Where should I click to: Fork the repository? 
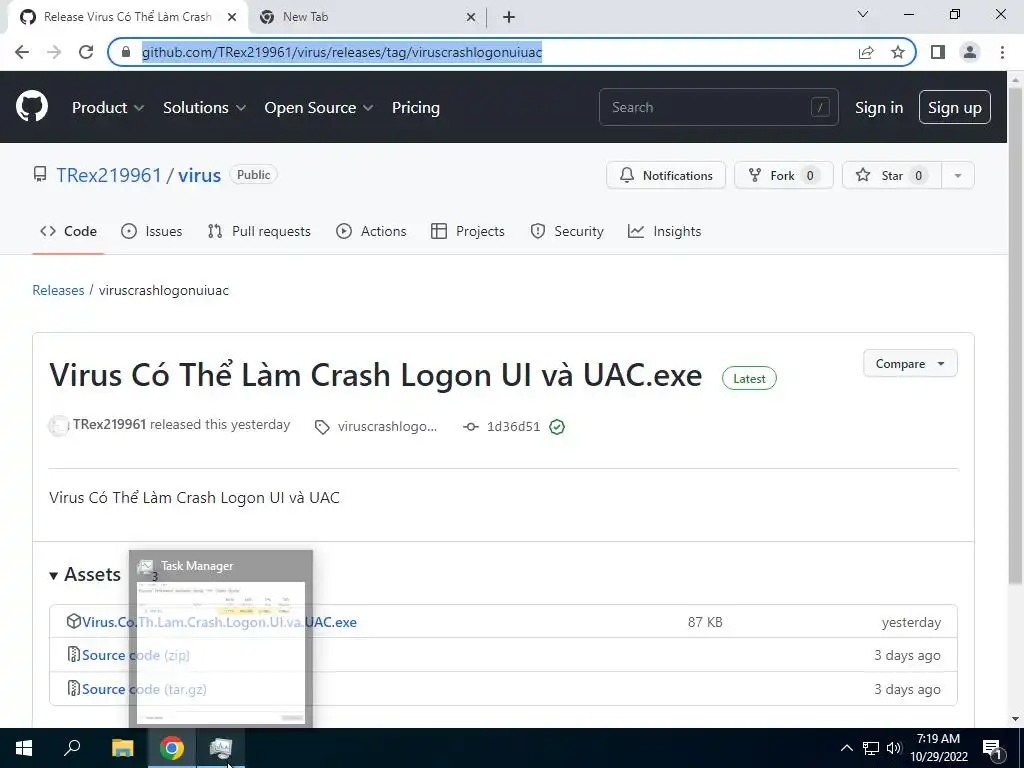[784, 175]
